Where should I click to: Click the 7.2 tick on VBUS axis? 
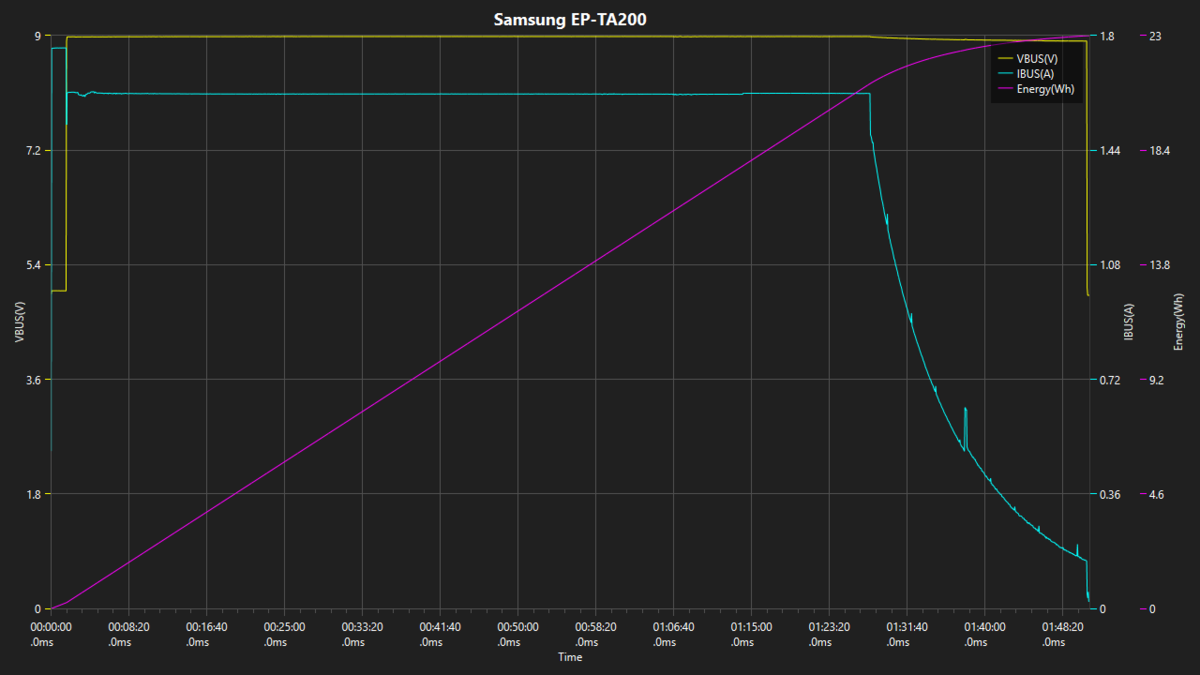click(x=33, y=151)
